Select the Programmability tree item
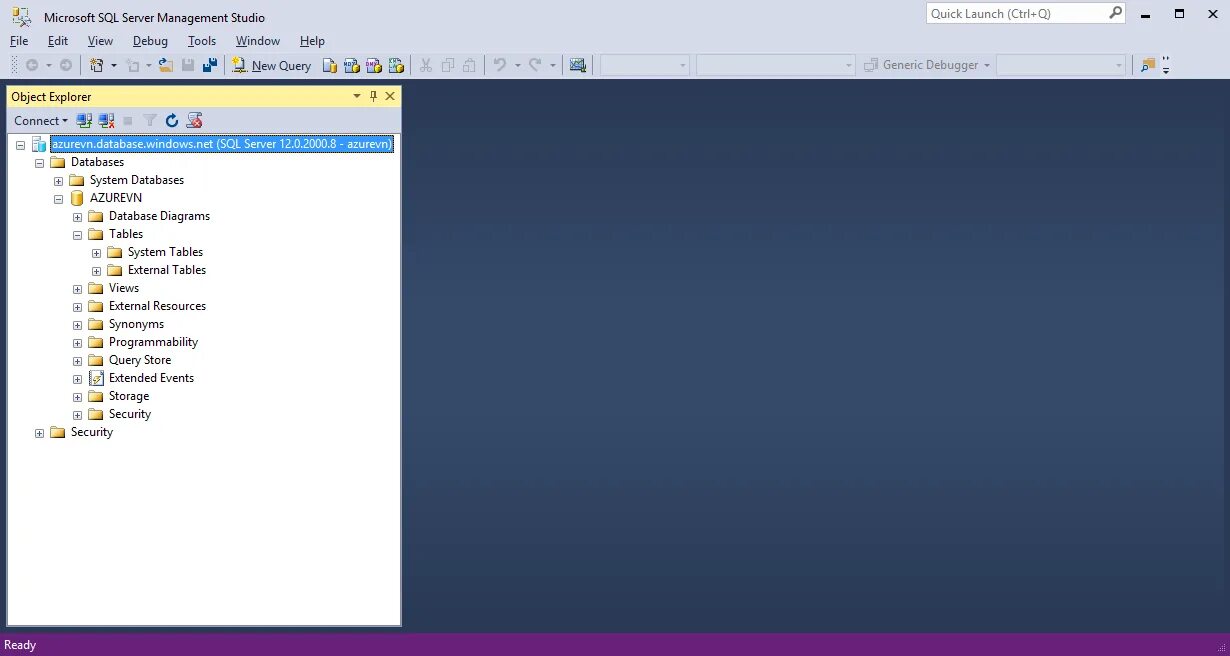 pyautogui.click(x=153, y=342)
